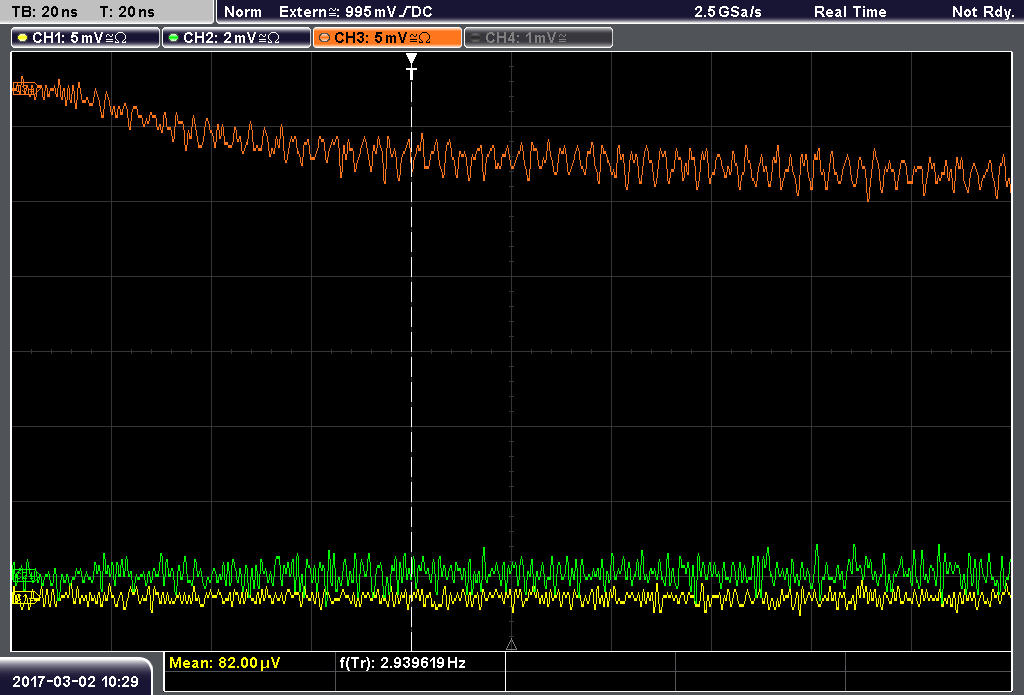Click the Mean: 82.00 µV measurement

[224, 663]
